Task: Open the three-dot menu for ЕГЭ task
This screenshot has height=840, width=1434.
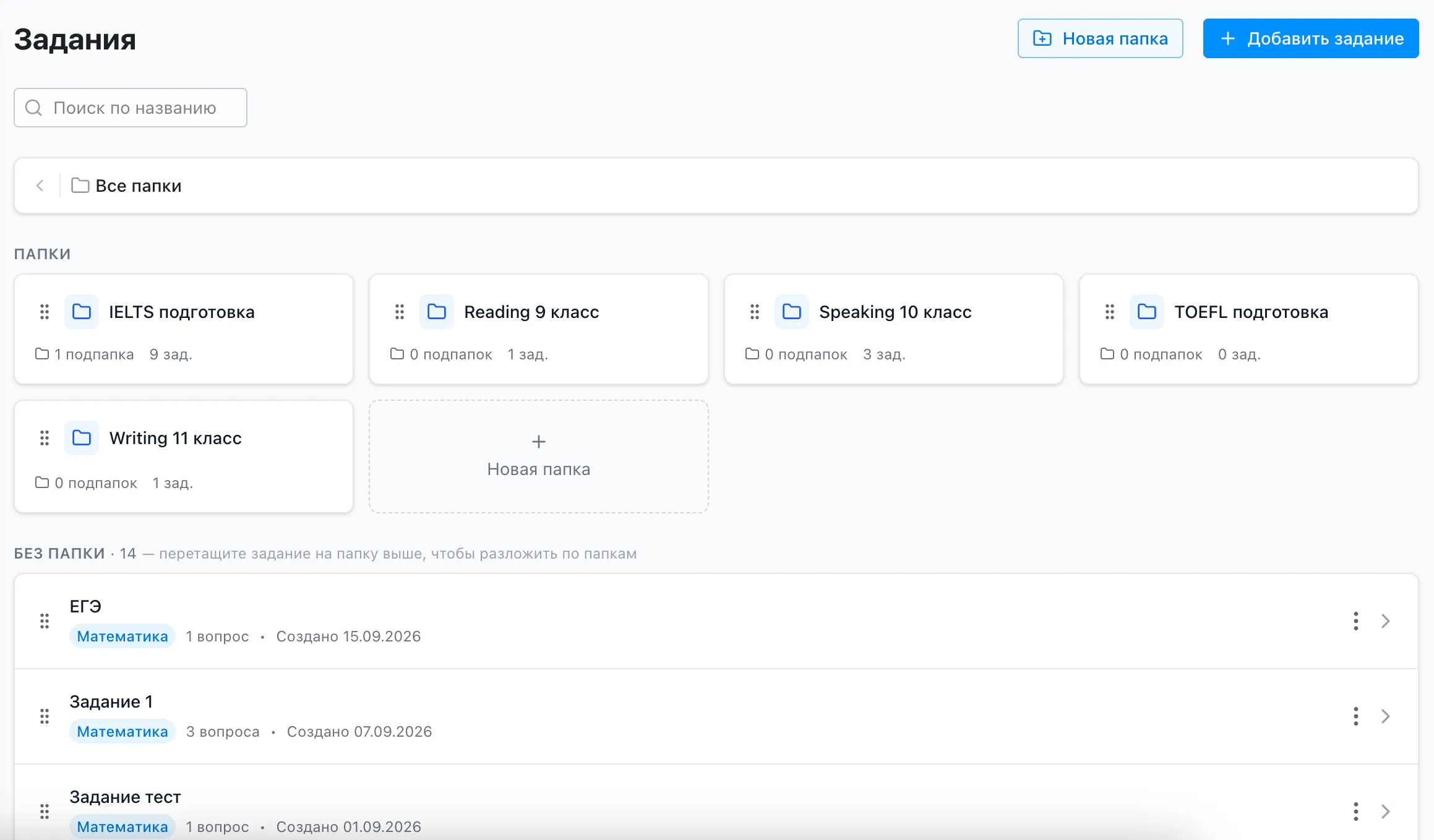Action: tap(1356, 621)
